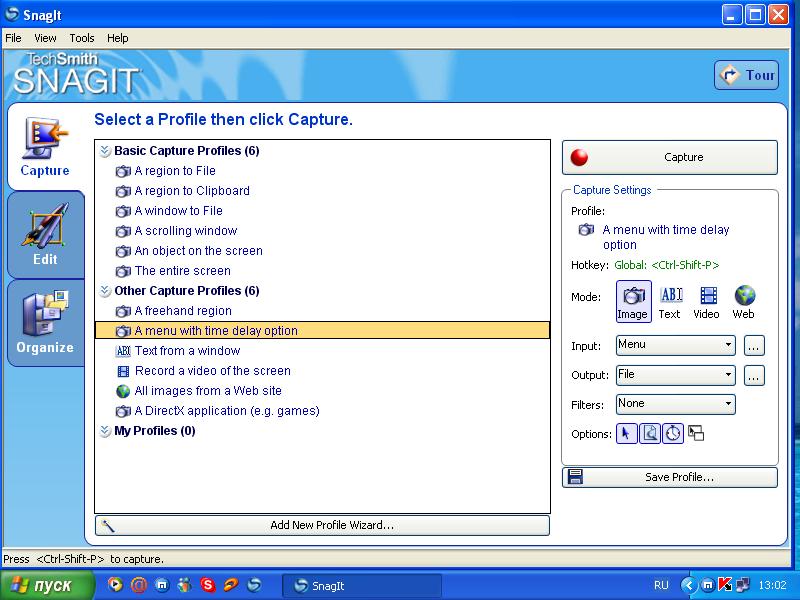Select highlighted A menu with time delay option row
The height and width of the screenshot is (600, 800).
(322, 331)
